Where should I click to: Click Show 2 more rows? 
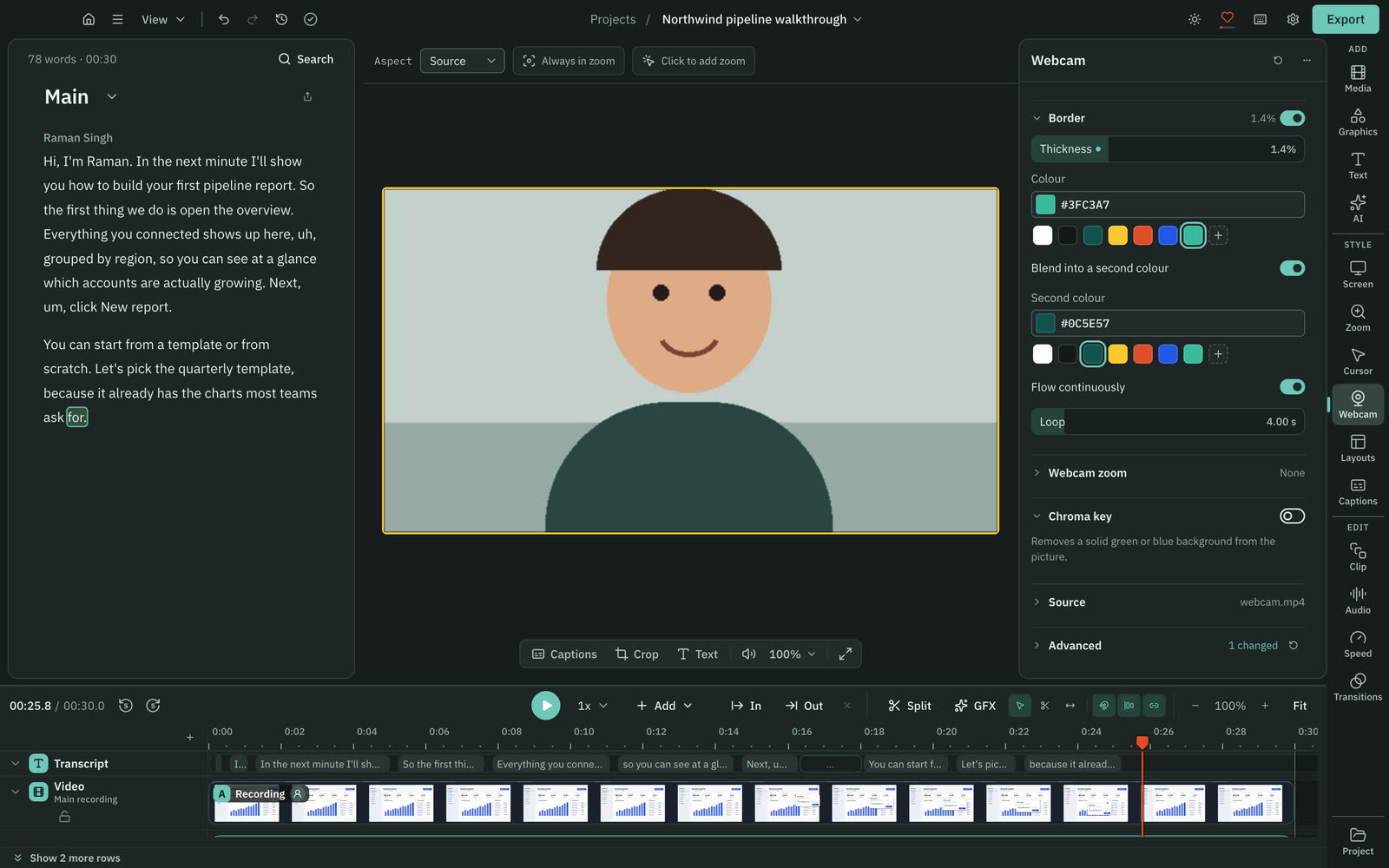(x=66, y=858)
